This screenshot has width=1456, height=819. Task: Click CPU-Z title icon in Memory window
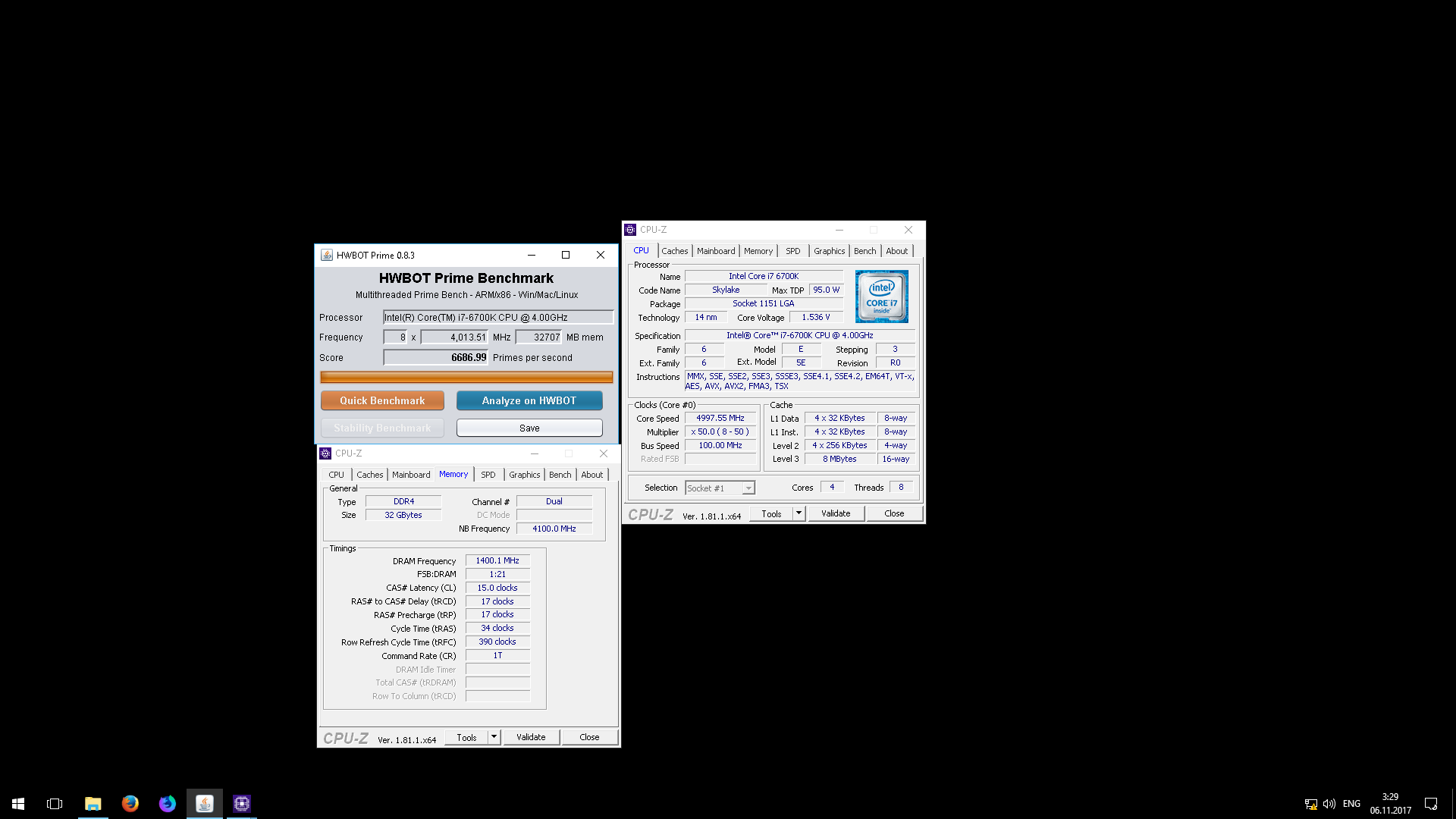pos(325,453)
